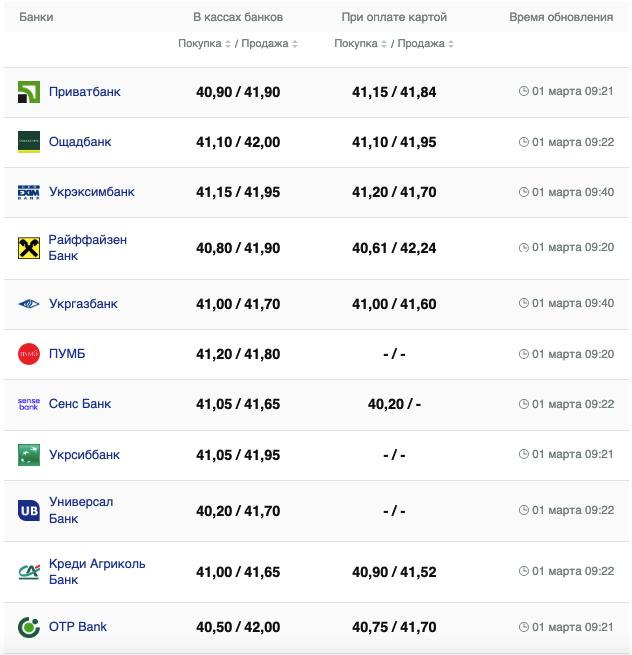Click the OTP Bank green logo
632x655 pixels.
coord(29,627)
